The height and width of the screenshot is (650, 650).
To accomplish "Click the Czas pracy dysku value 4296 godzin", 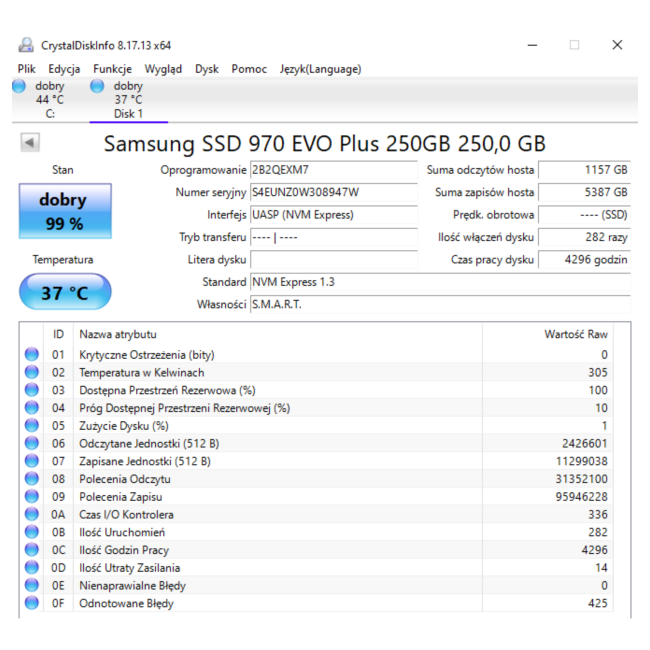I will click(585, 260).
